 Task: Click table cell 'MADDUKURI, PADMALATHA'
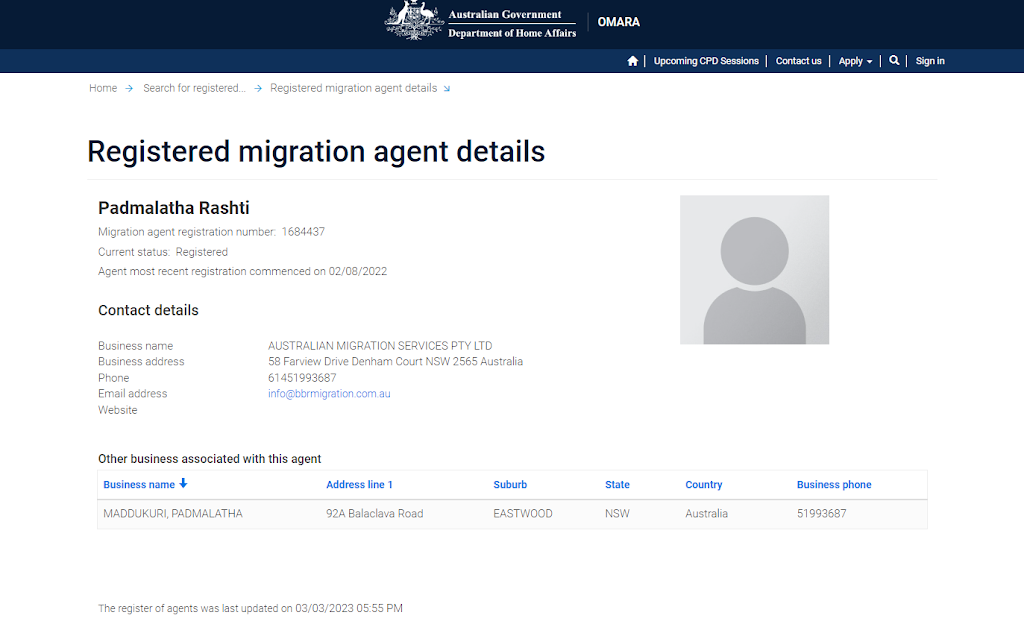tap(173, 514)
